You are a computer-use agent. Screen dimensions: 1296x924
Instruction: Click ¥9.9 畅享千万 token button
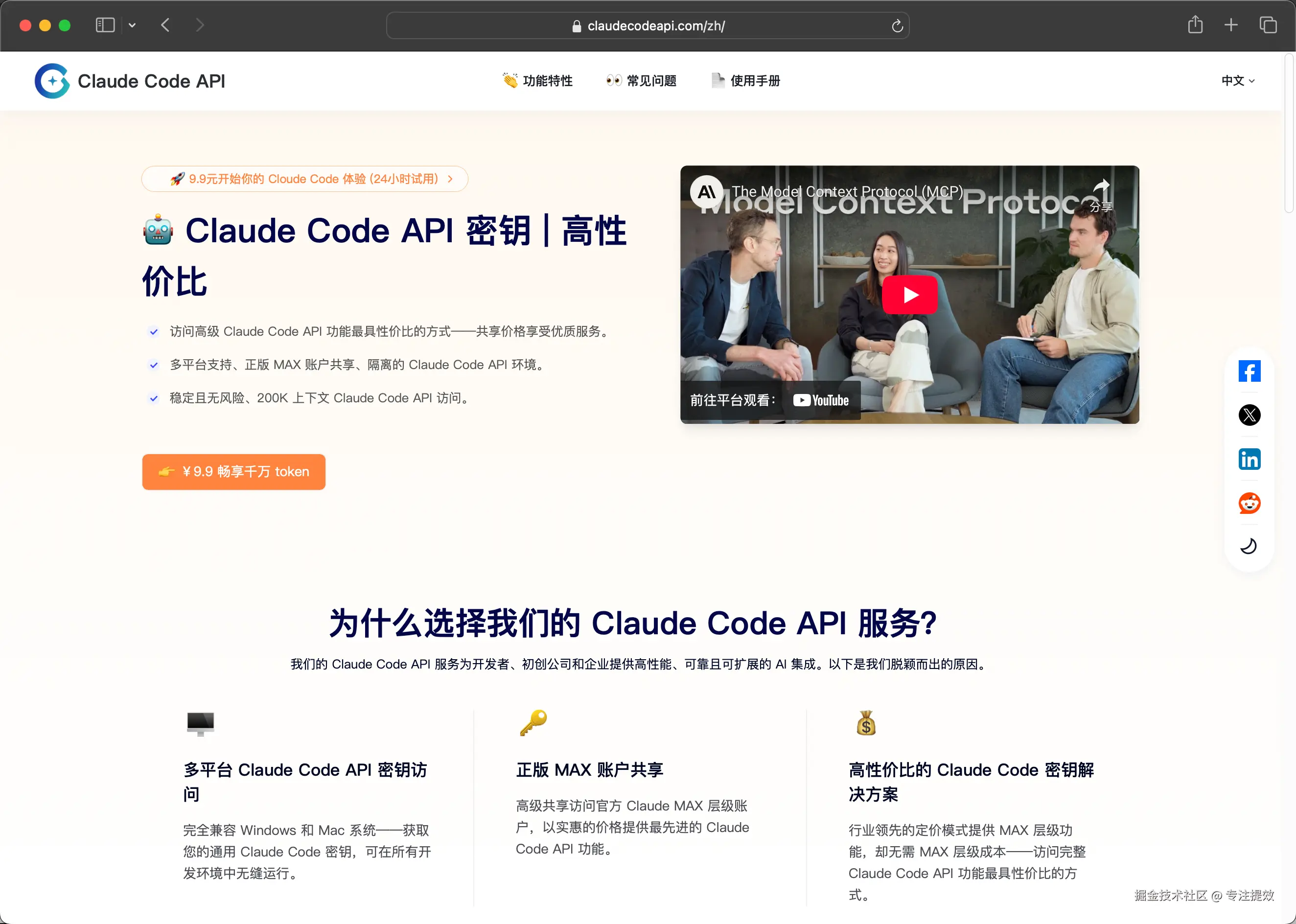pyautogui.click(x=234, y=472)
